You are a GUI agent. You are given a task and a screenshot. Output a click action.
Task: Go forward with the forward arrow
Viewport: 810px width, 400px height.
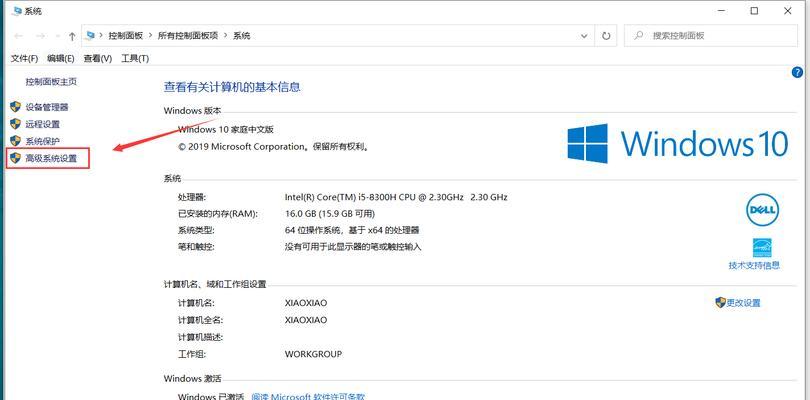tap(41, 36)
